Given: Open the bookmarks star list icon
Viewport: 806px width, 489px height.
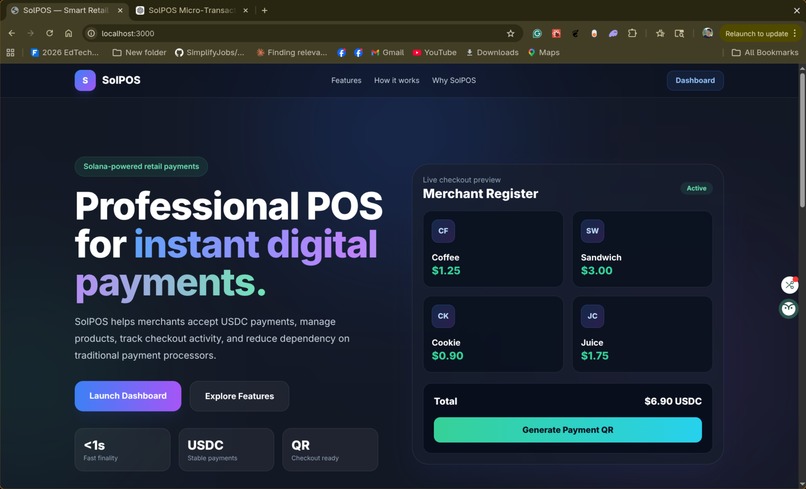Looking at the screenshot, I should coord(660,33).
